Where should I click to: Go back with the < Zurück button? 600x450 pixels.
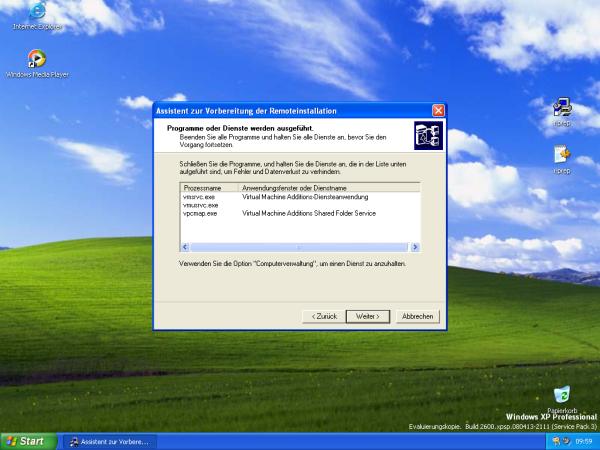click(324, 316)
